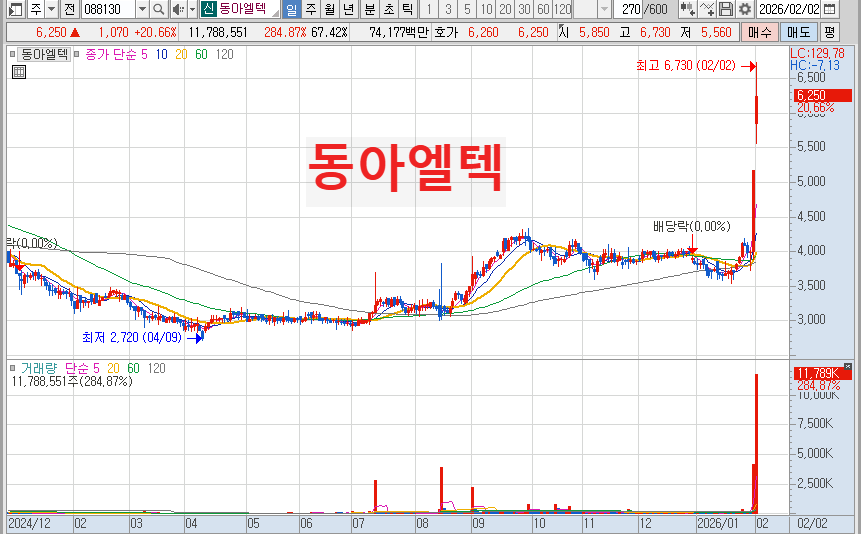
Task: Click the 02/02 axis date label
Action: pos(812,524)
